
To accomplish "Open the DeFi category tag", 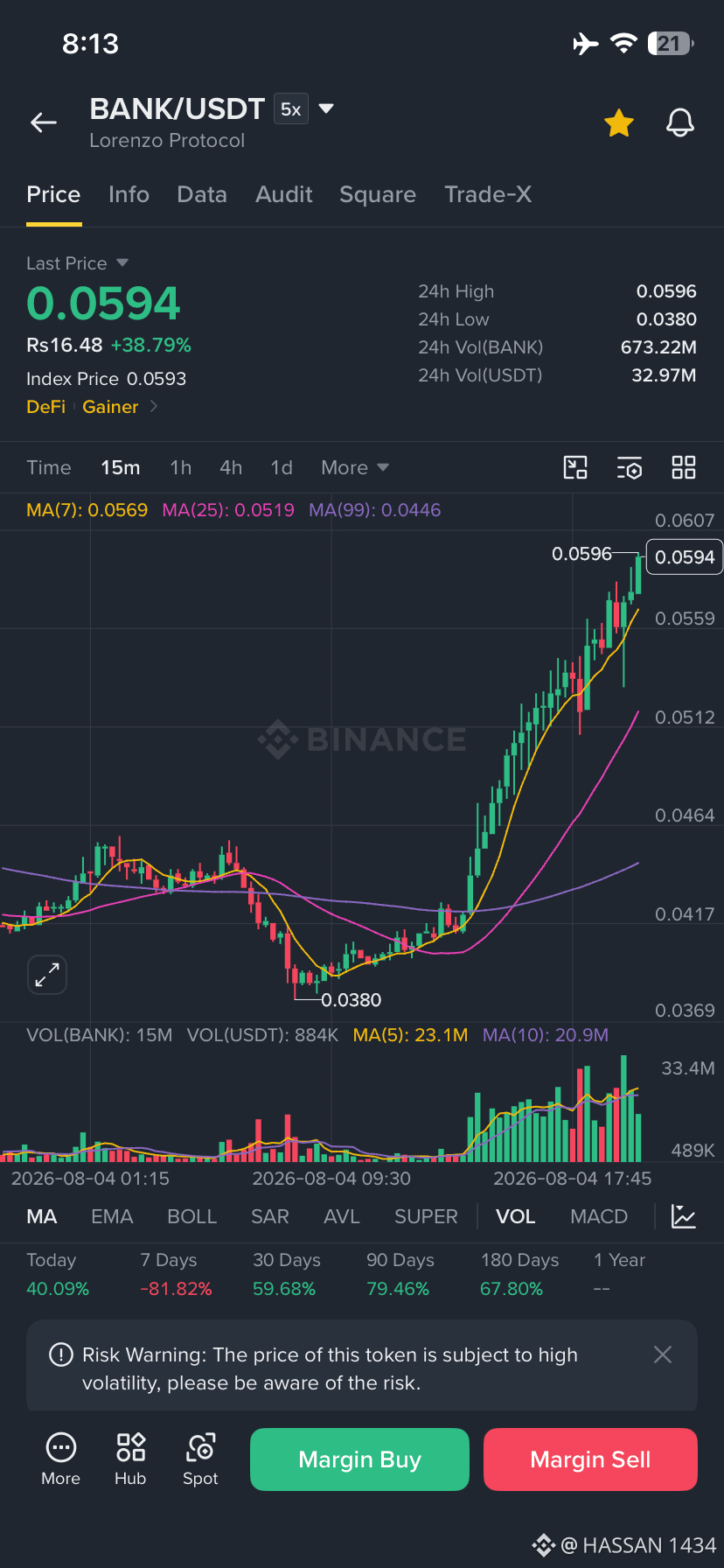I will (46, 406).
